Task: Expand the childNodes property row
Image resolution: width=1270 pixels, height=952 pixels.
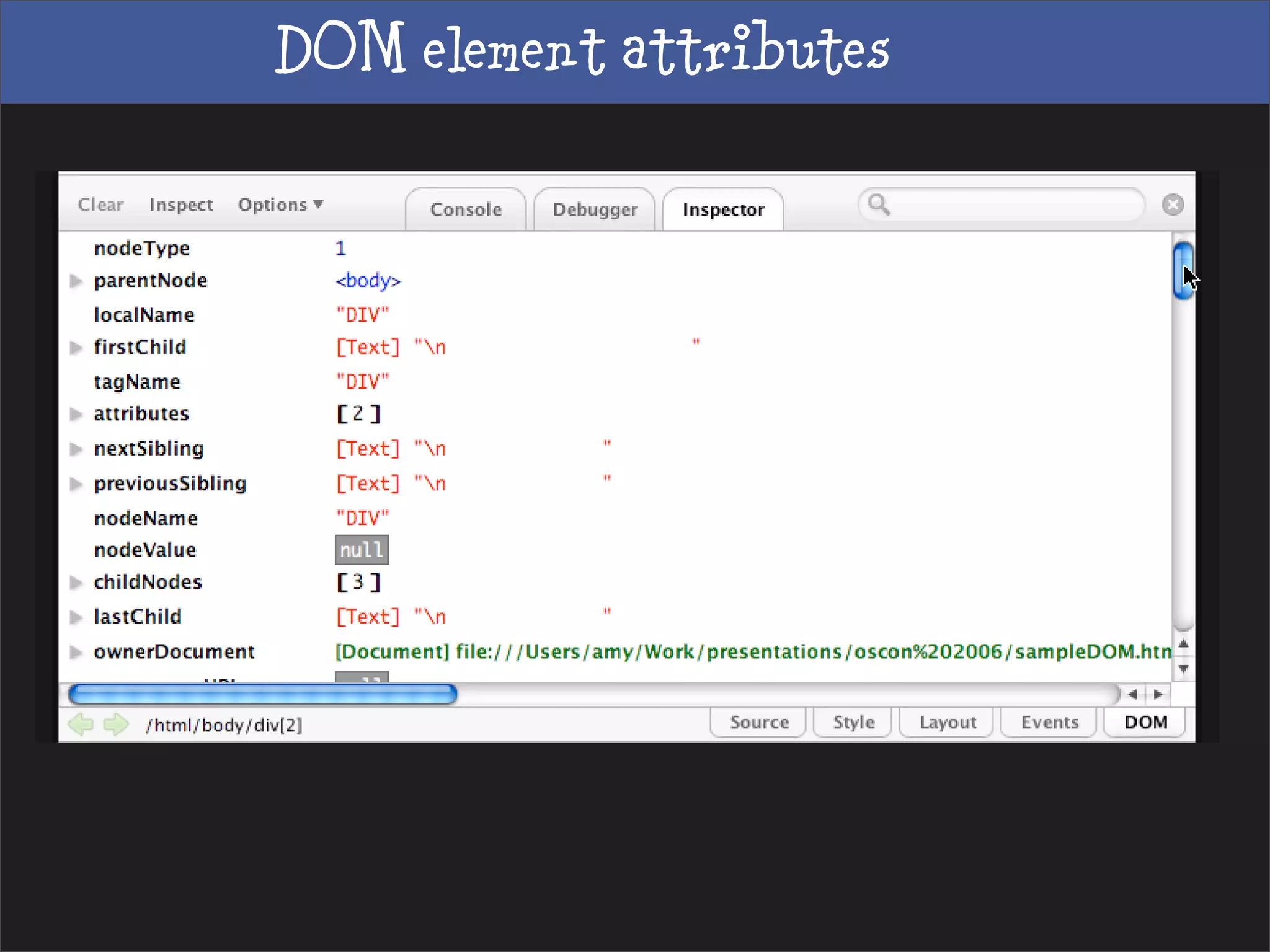Action: pos(76,582)
